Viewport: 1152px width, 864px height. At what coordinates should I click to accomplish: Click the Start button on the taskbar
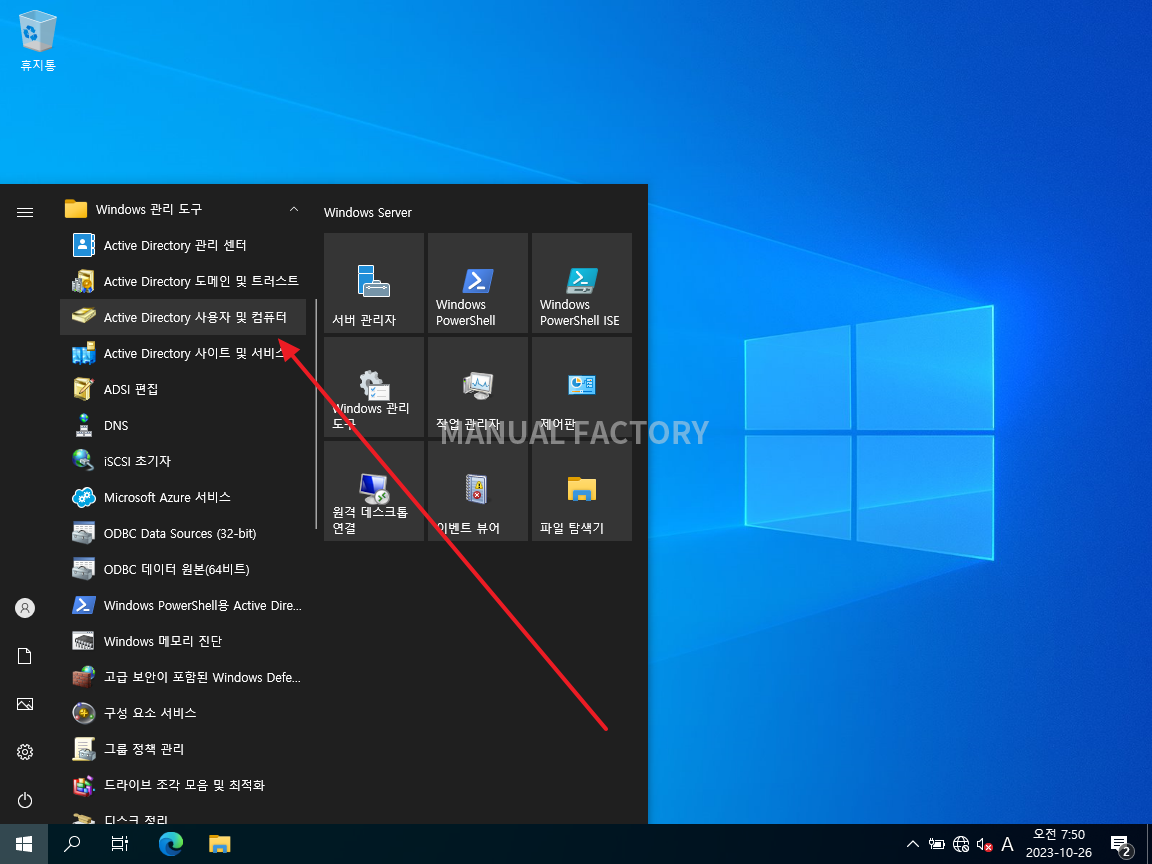[x=24, y=843]
